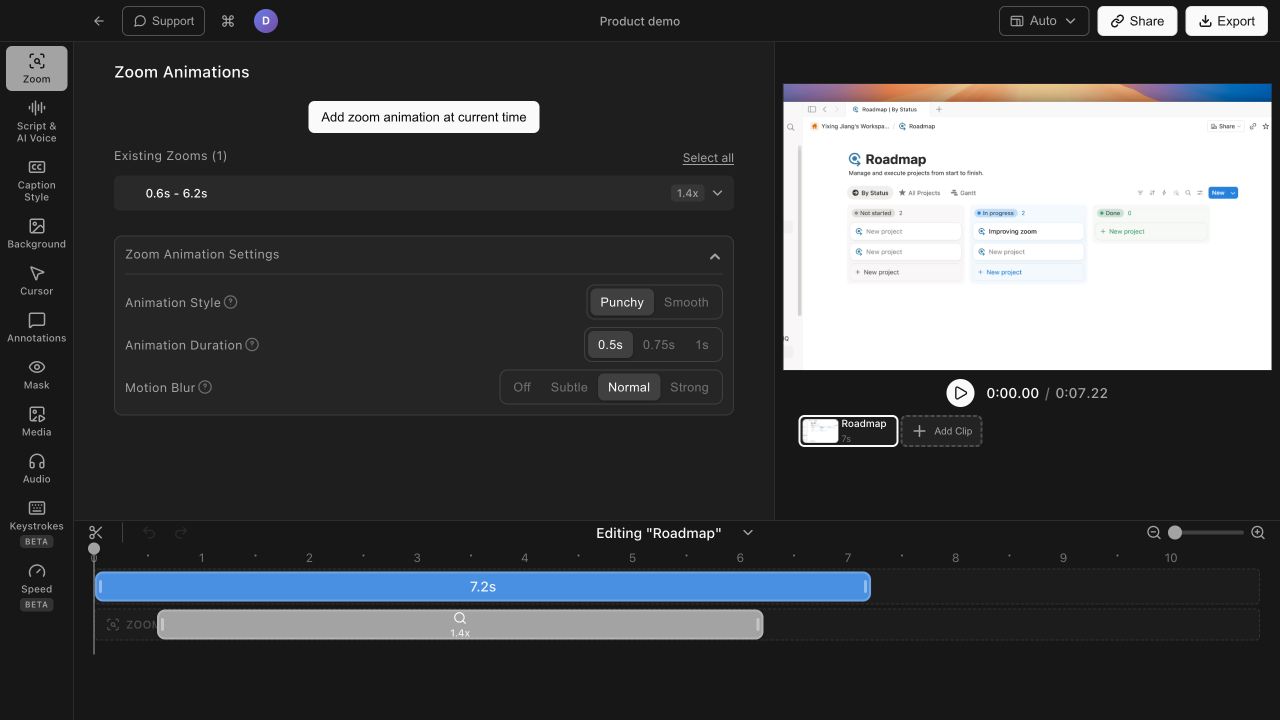Click the Export button

(1226, 21)
